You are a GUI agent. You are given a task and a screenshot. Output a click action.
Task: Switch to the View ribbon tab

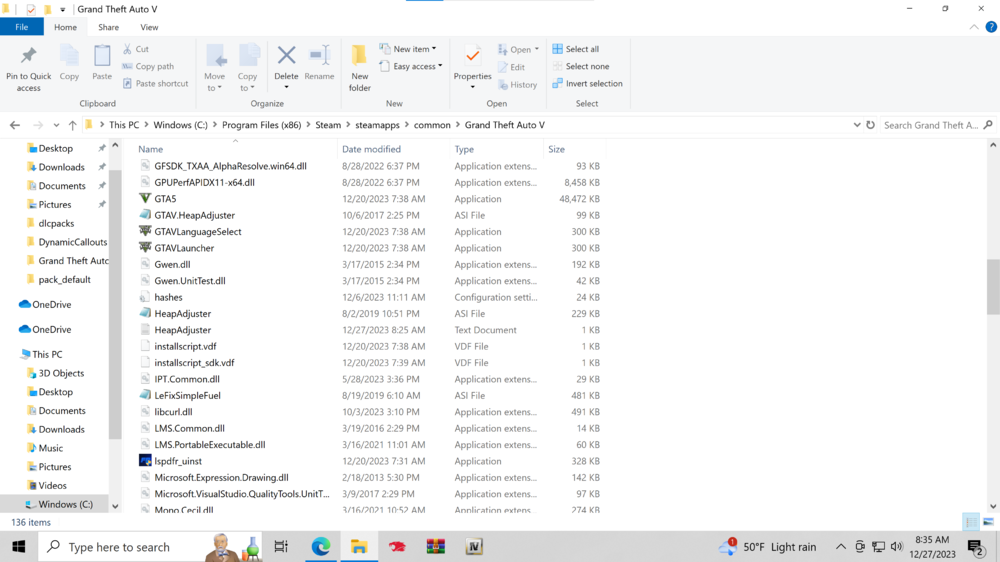[149, 27]
